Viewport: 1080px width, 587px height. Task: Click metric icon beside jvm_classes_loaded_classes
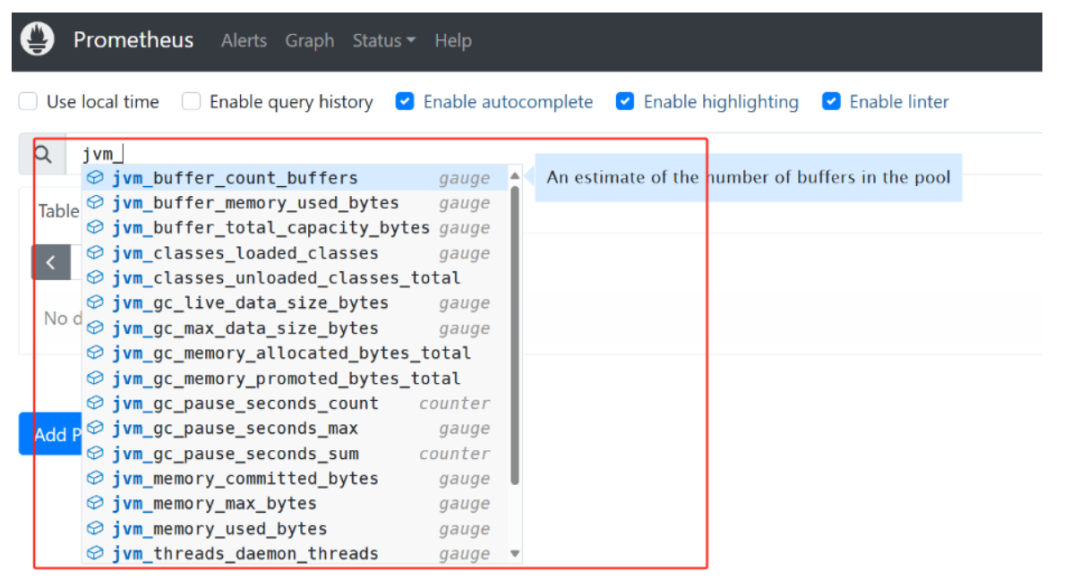95,253
